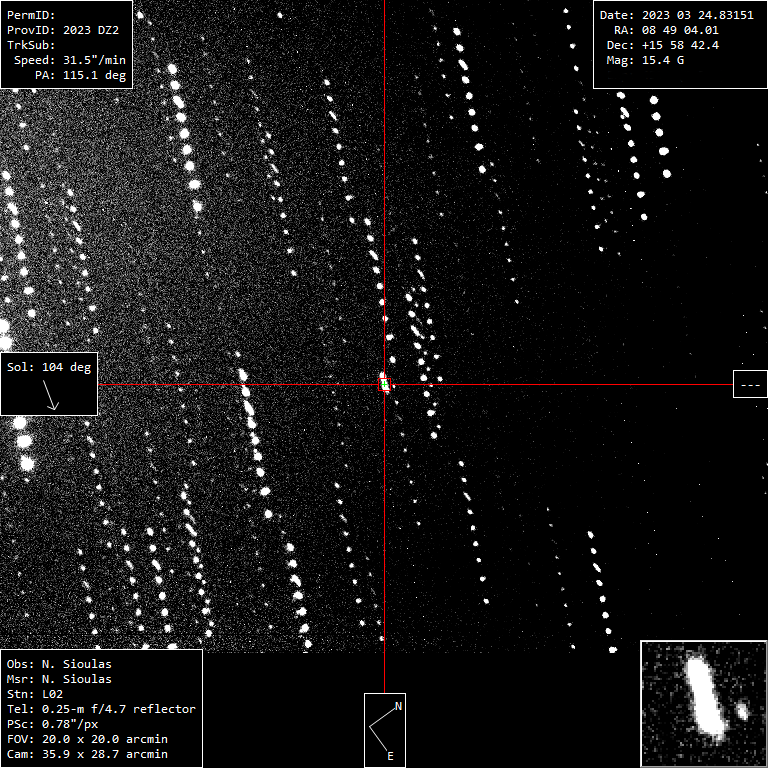Click the FOV: 20.0 x 20.0 arcmin text
This screenshot has height=768, width=768.
pos(87,739)
